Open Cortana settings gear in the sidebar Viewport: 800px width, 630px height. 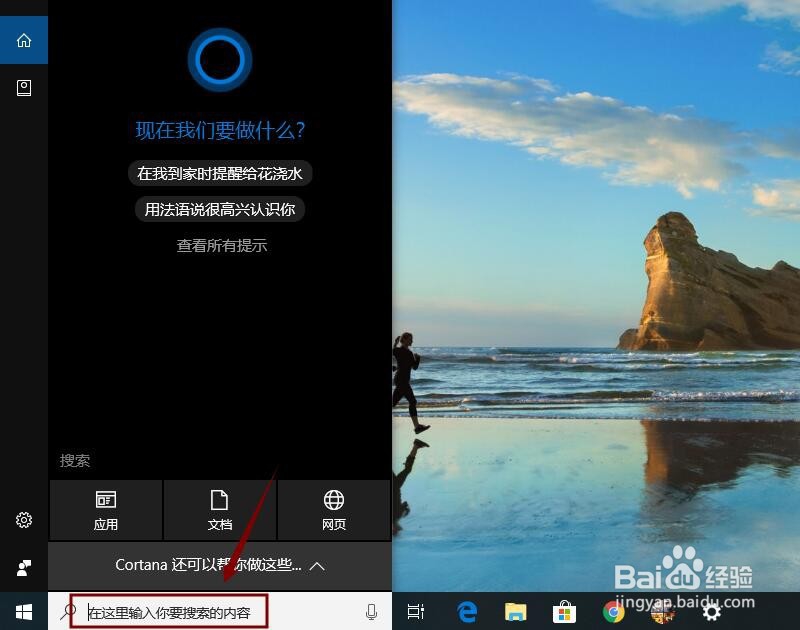coord(24,520)
